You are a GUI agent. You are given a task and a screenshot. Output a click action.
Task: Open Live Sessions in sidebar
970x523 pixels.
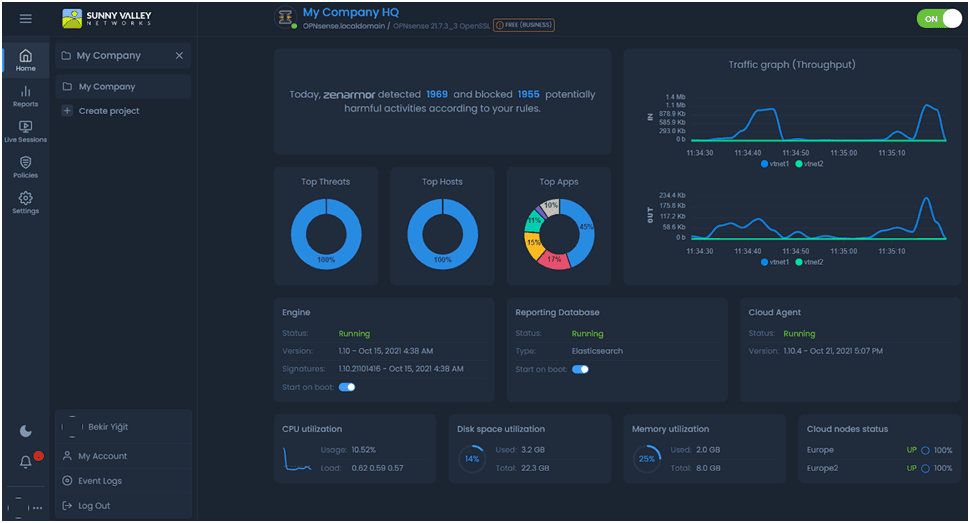(x=25, y=132)
